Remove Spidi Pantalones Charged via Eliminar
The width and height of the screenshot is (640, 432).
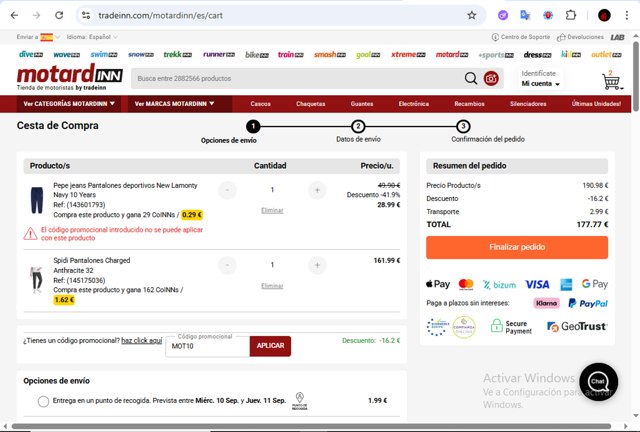coord(272,286)
